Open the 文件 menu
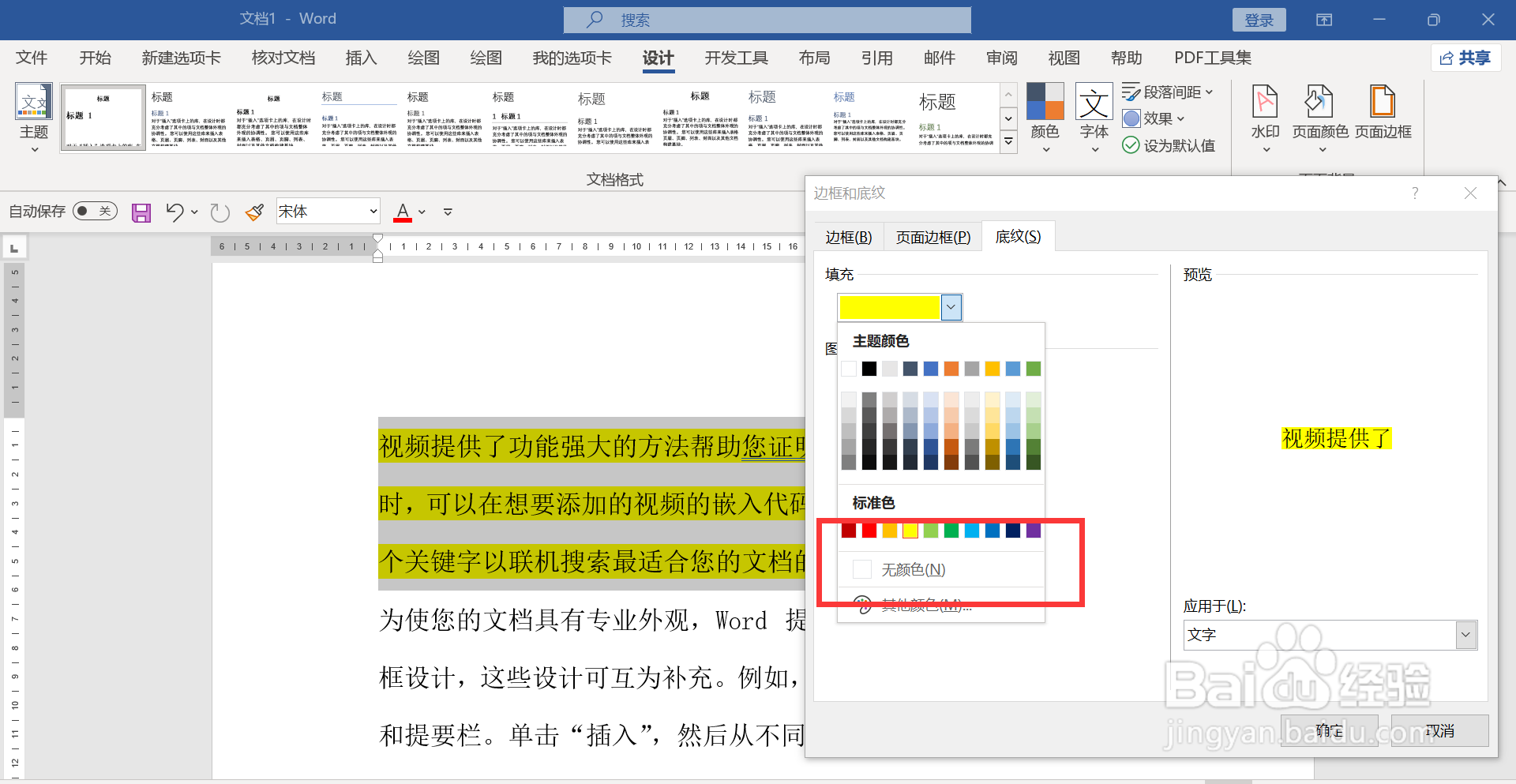Viewport: 1516px width, 784px height. coord(32,58)
